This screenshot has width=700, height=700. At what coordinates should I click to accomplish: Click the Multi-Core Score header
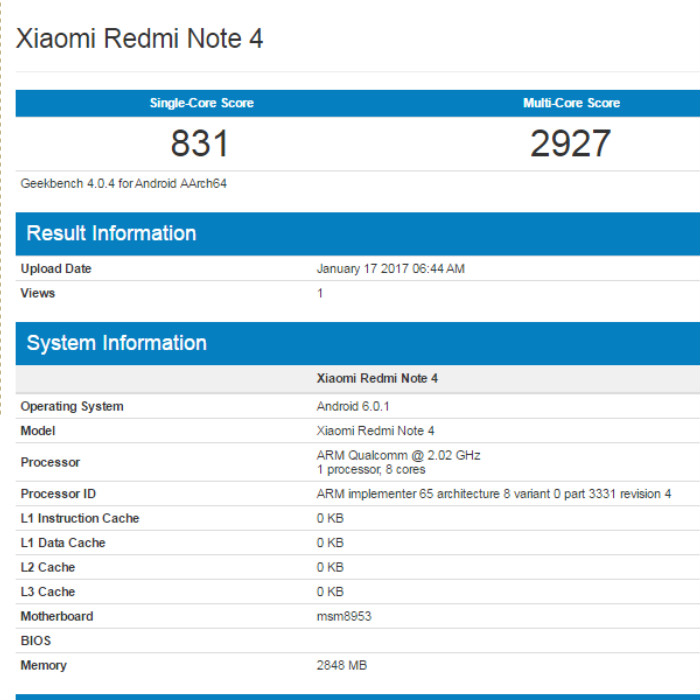point(571,103)
